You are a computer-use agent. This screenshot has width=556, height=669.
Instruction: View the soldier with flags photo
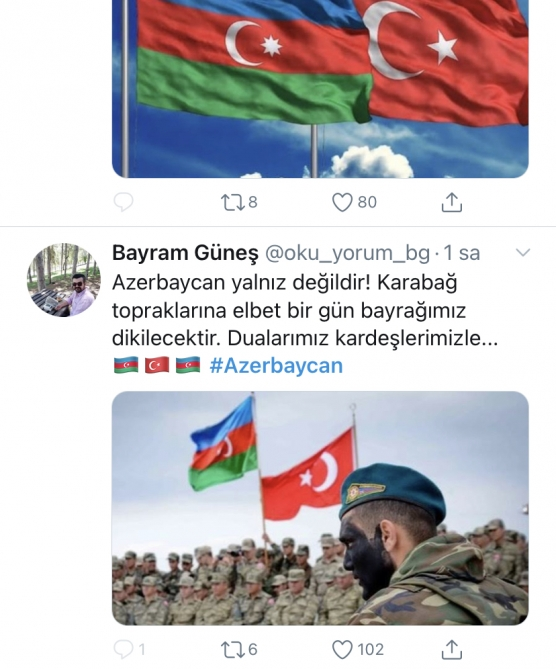tap(320, 508)
